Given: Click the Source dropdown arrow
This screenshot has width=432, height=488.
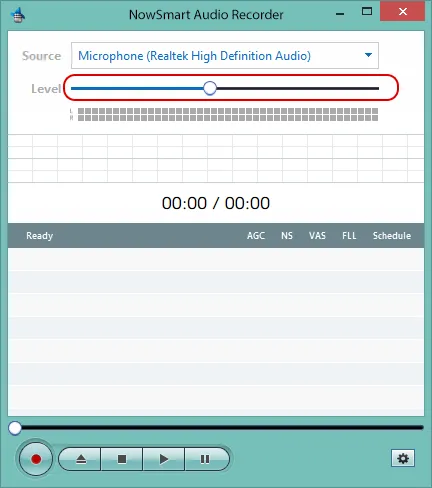Looking at the screenshot, I should pos(368,55).
